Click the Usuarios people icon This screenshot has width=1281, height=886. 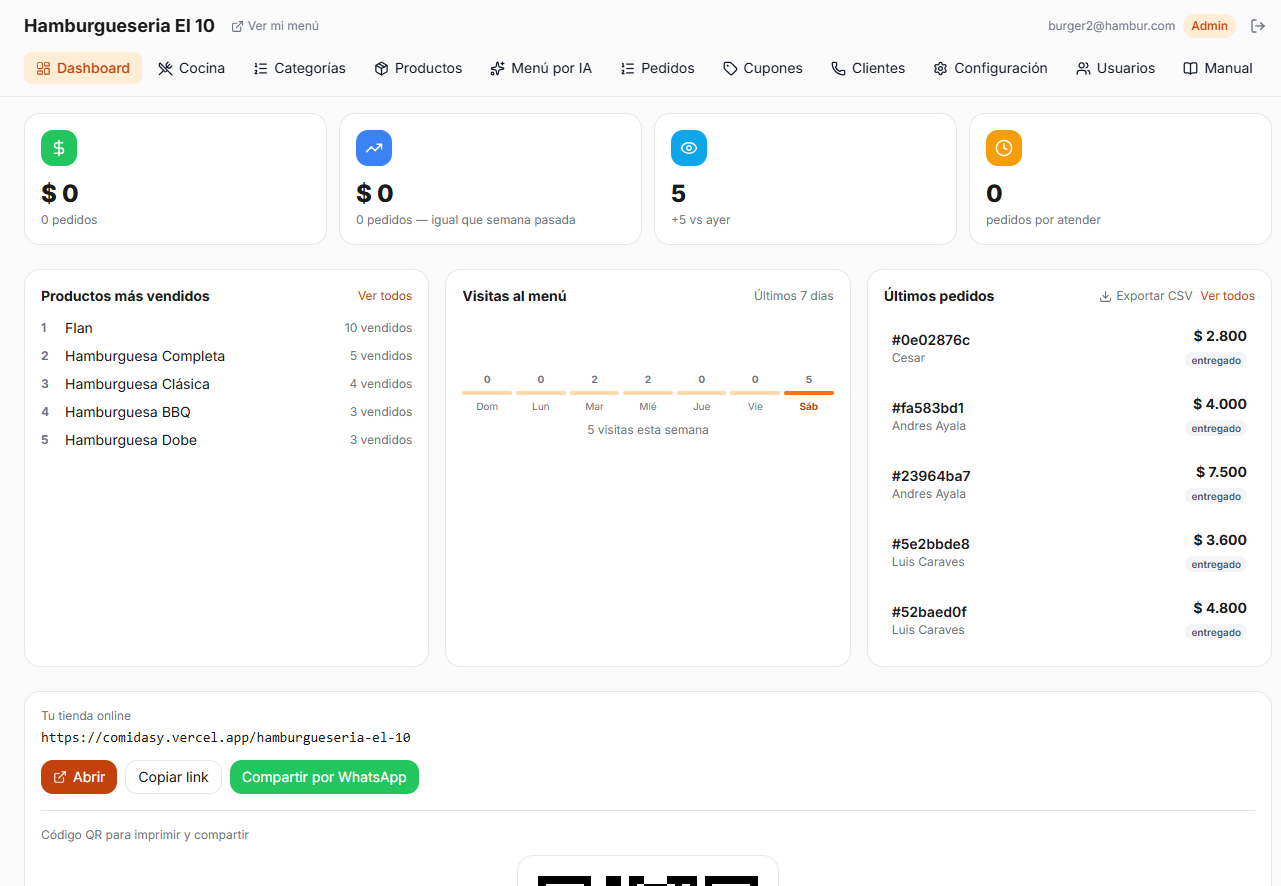click(1083, 68)
